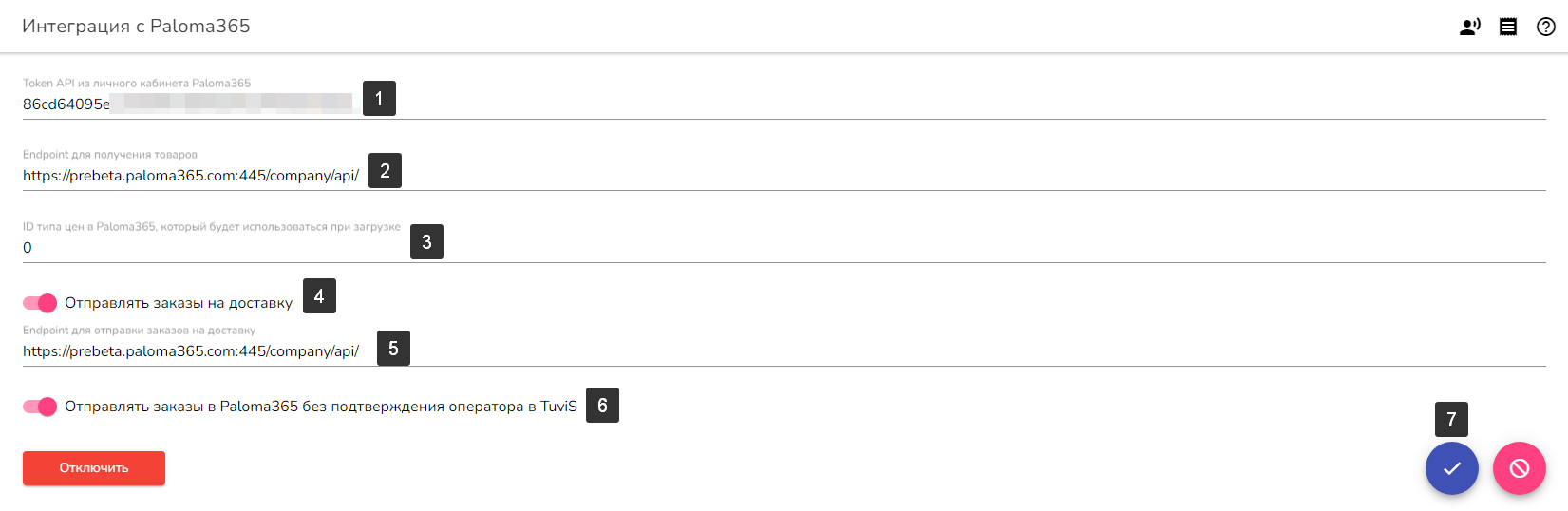
Task: Click number marker 3 beside price type ID
Action: (x=426, y=242)
